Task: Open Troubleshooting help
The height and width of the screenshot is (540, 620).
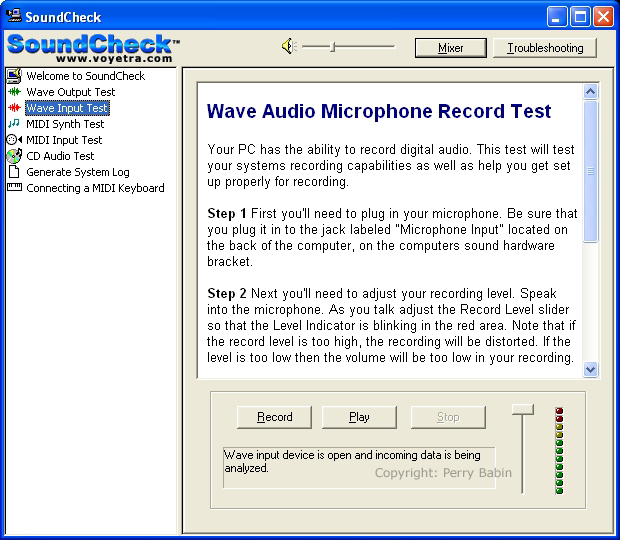Action: tap(545, 48)
